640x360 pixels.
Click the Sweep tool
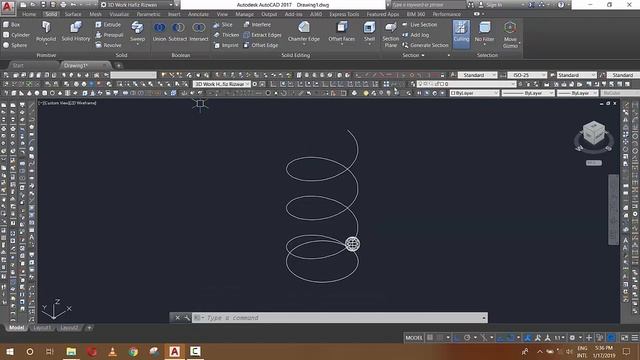(137, 32)
